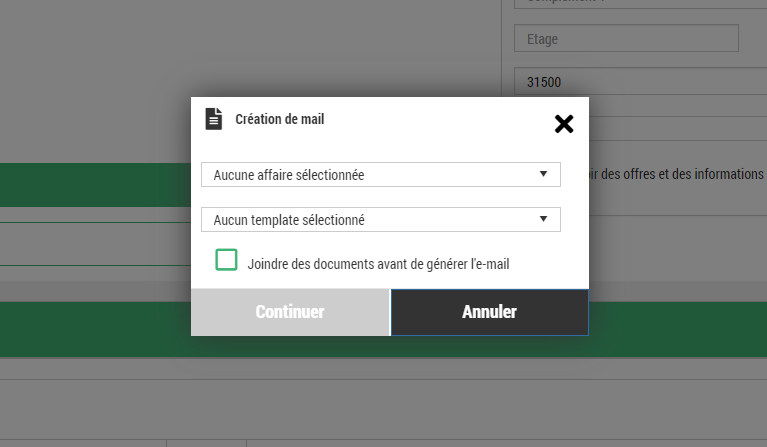767x447 pixels.
Task: Enable the attach documents checkbox
Action: (227, 260)
